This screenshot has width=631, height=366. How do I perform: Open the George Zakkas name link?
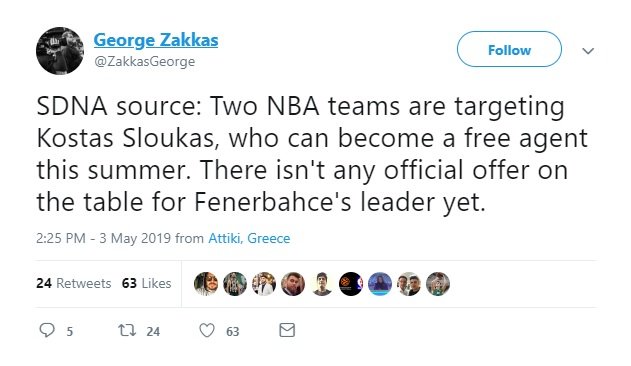tap(156, 40)
